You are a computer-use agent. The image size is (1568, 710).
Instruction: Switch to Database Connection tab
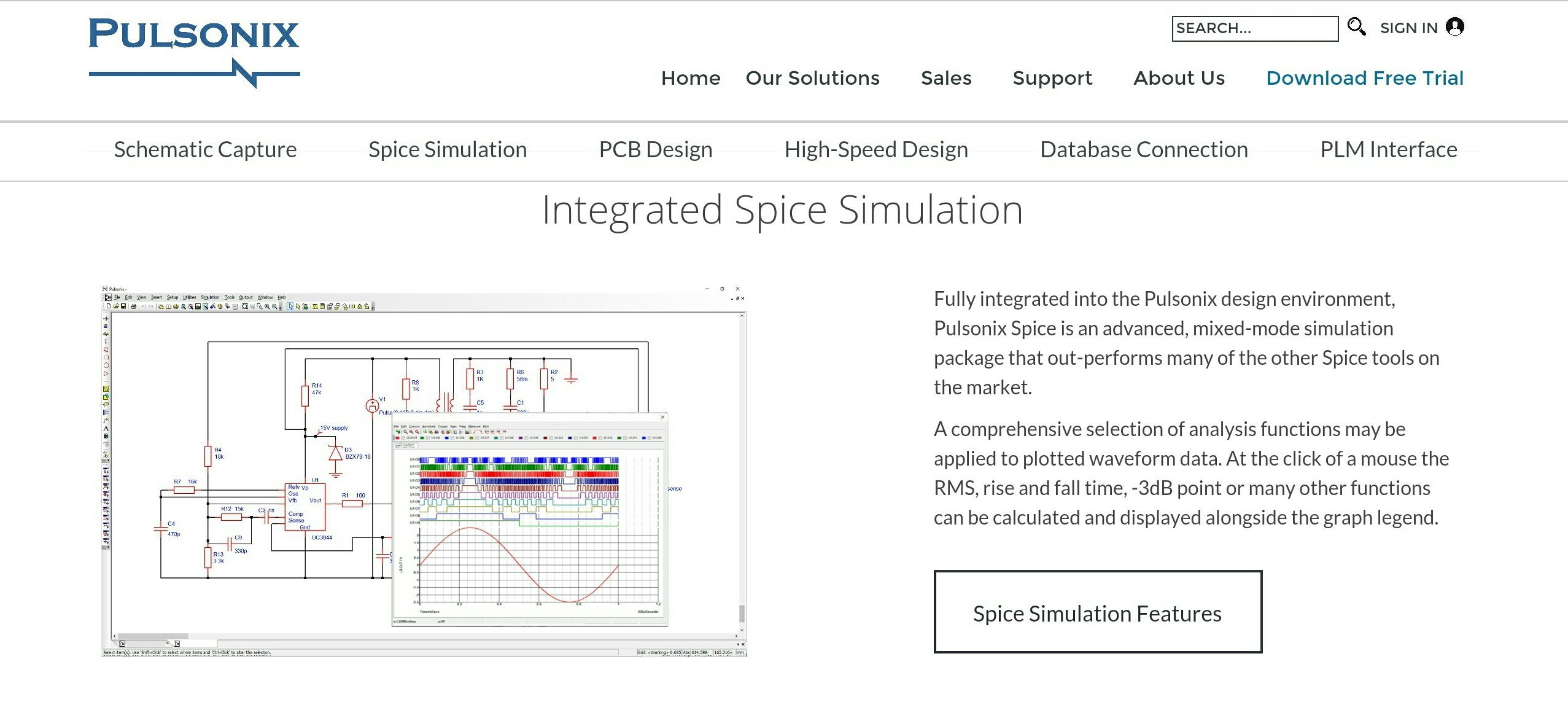pyautogui.click(x=1144, y=150)
